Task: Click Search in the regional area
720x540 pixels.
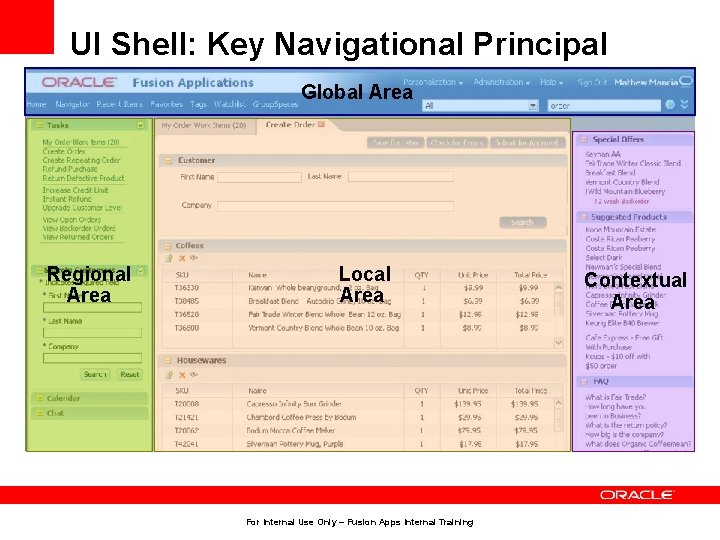Action: click(95, 374)
